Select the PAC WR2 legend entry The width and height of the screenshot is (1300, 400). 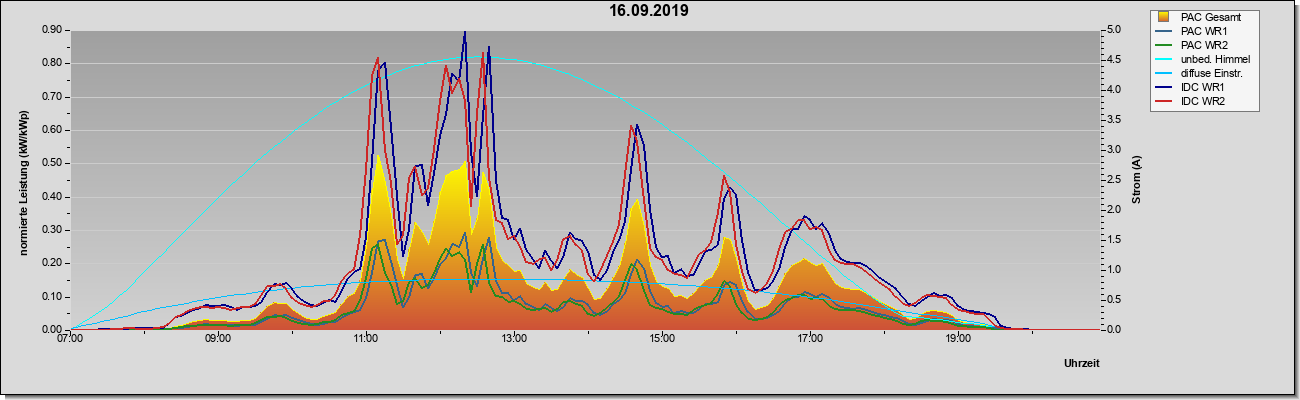point(1200,45)
